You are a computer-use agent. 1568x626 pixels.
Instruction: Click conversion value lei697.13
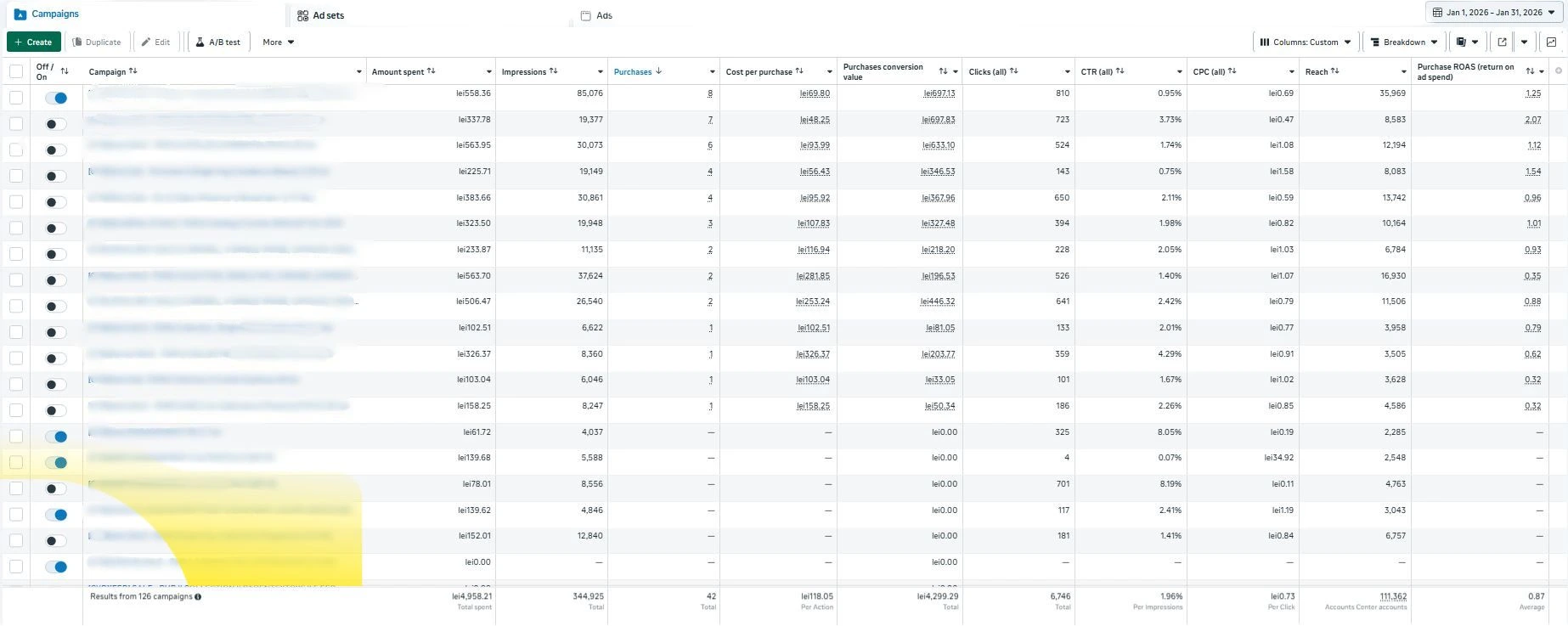click(939, 93)
